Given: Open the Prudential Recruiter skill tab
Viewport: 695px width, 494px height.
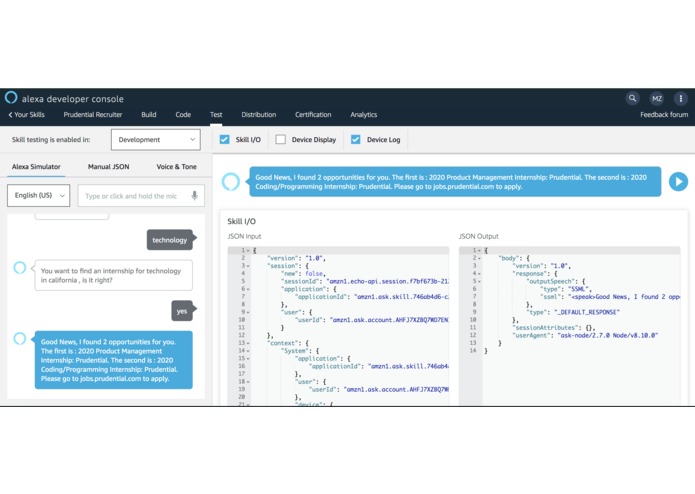Looking at the screenshot, I should 93,115.
